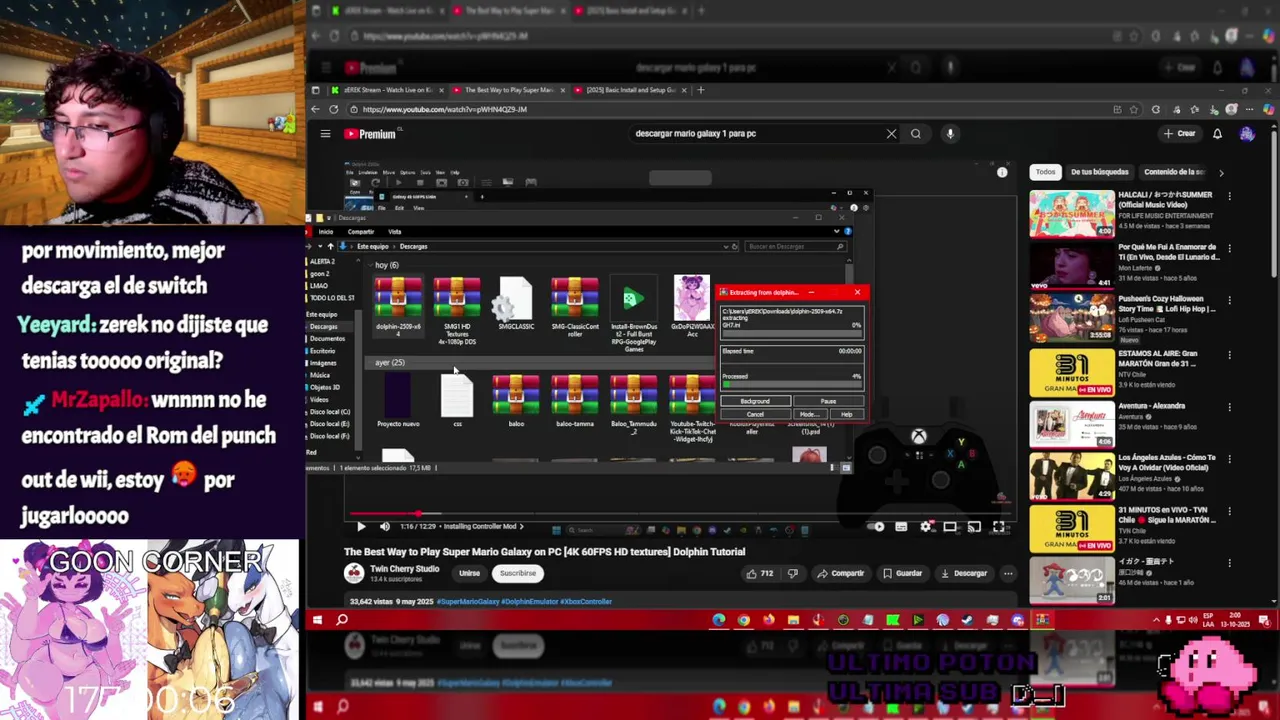Dislike the video with thumbs down

(793, 574)
